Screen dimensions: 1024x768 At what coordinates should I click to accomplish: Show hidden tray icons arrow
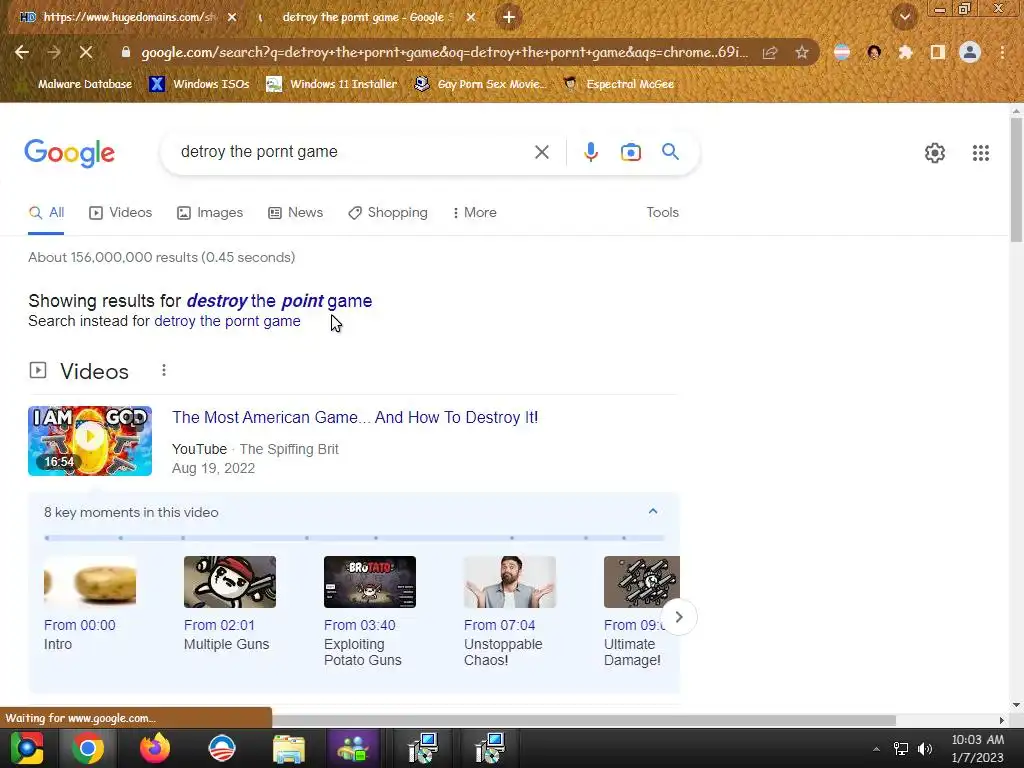(x=876, y=748)
